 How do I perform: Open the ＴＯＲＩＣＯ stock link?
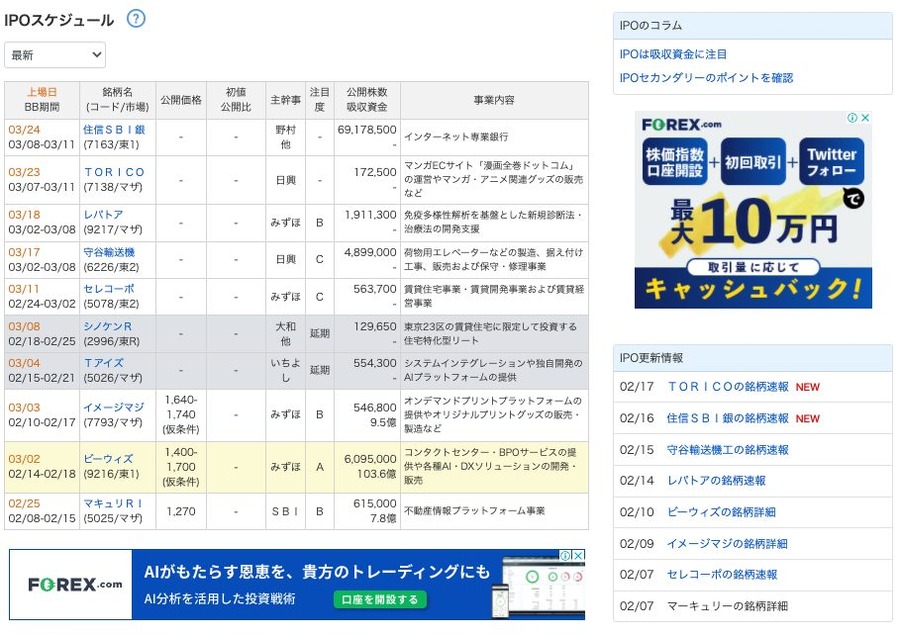point(114,172)
